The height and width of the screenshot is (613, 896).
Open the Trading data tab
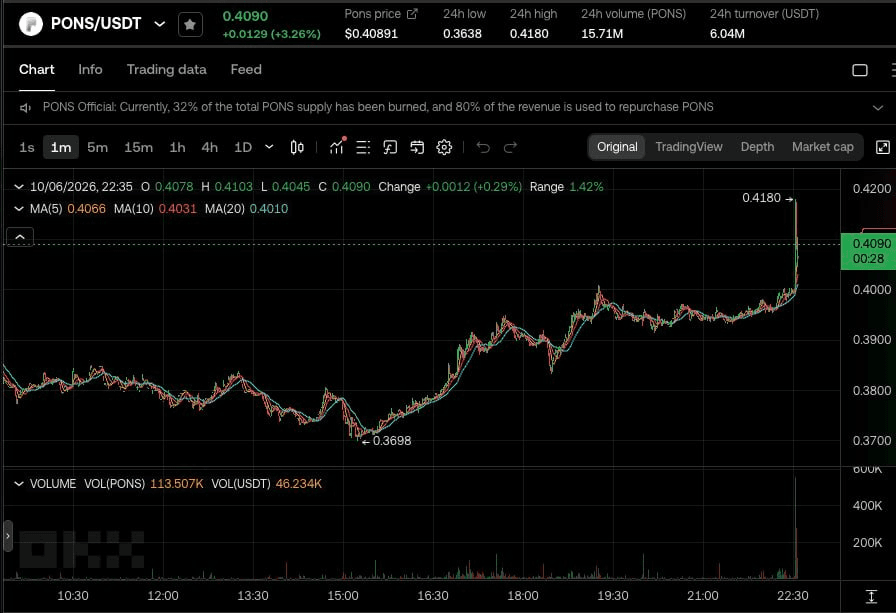pyautogui.click(x=166, y=70)
